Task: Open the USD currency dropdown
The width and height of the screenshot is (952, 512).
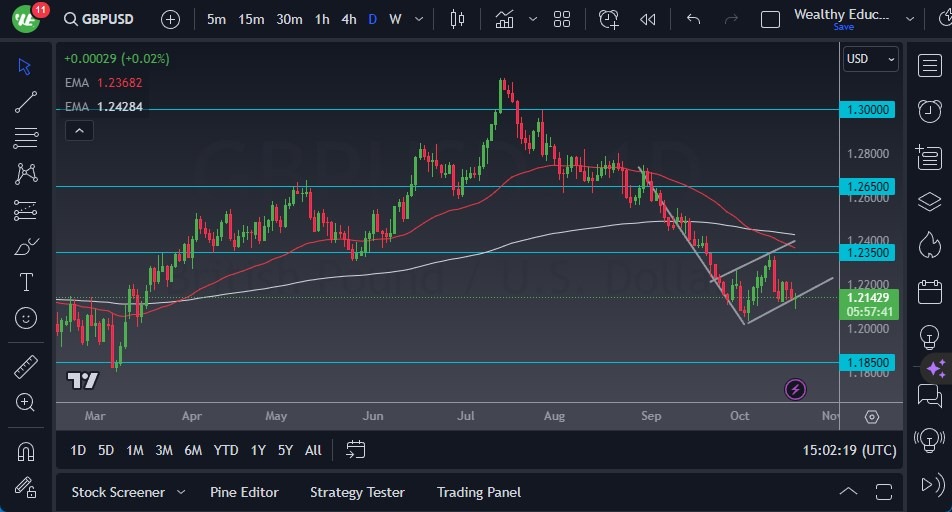Action: tap(869, 59)
